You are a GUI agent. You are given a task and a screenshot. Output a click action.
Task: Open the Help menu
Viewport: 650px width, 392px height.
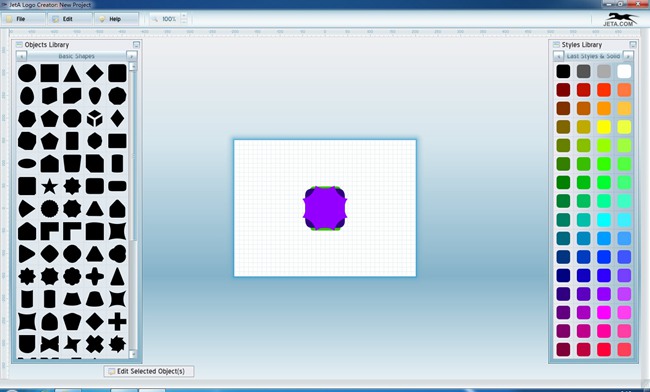click(116, 19)
